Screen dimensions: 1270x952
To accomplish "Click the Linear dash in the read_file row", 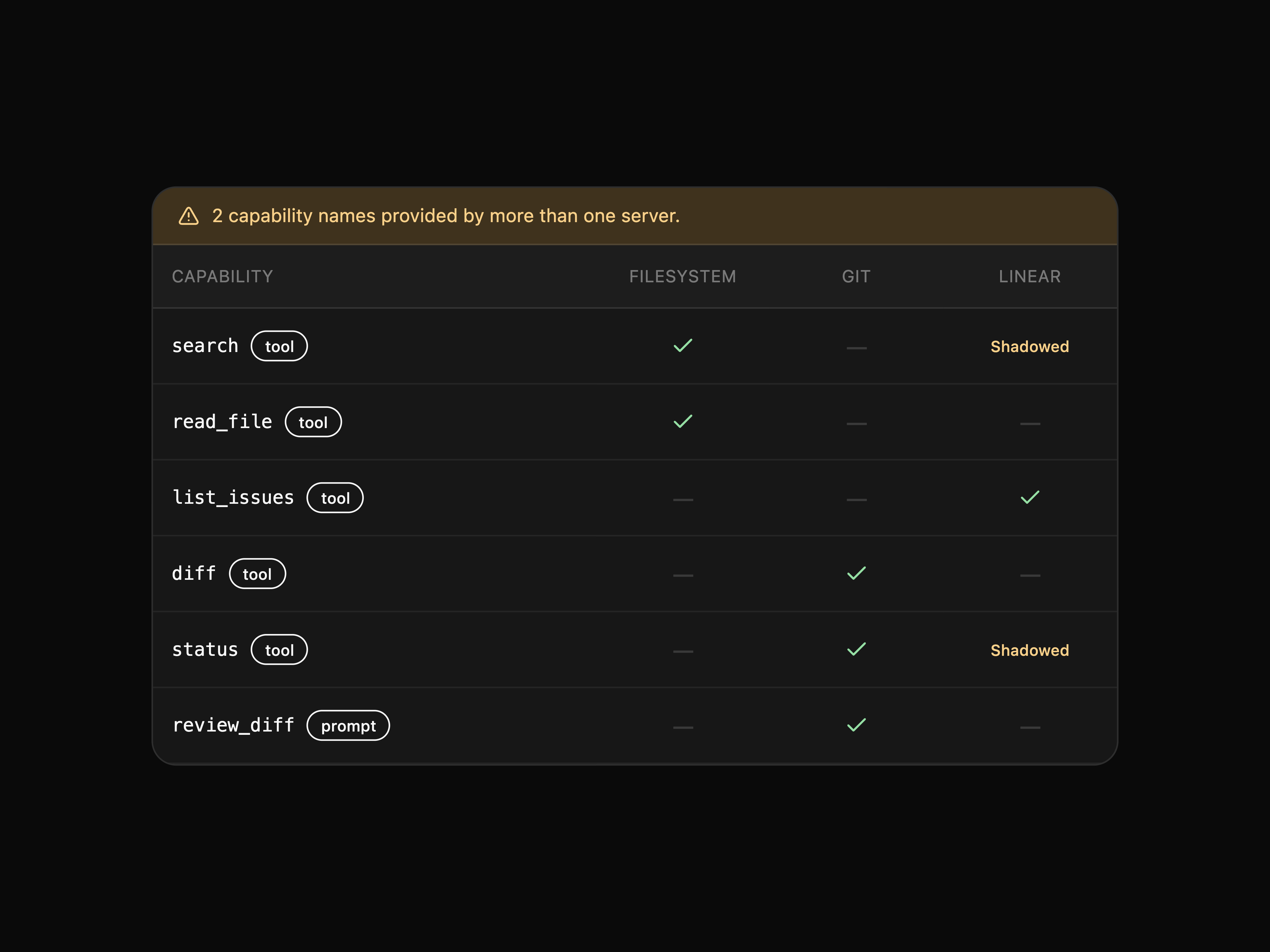I will tap(1030, 423).
